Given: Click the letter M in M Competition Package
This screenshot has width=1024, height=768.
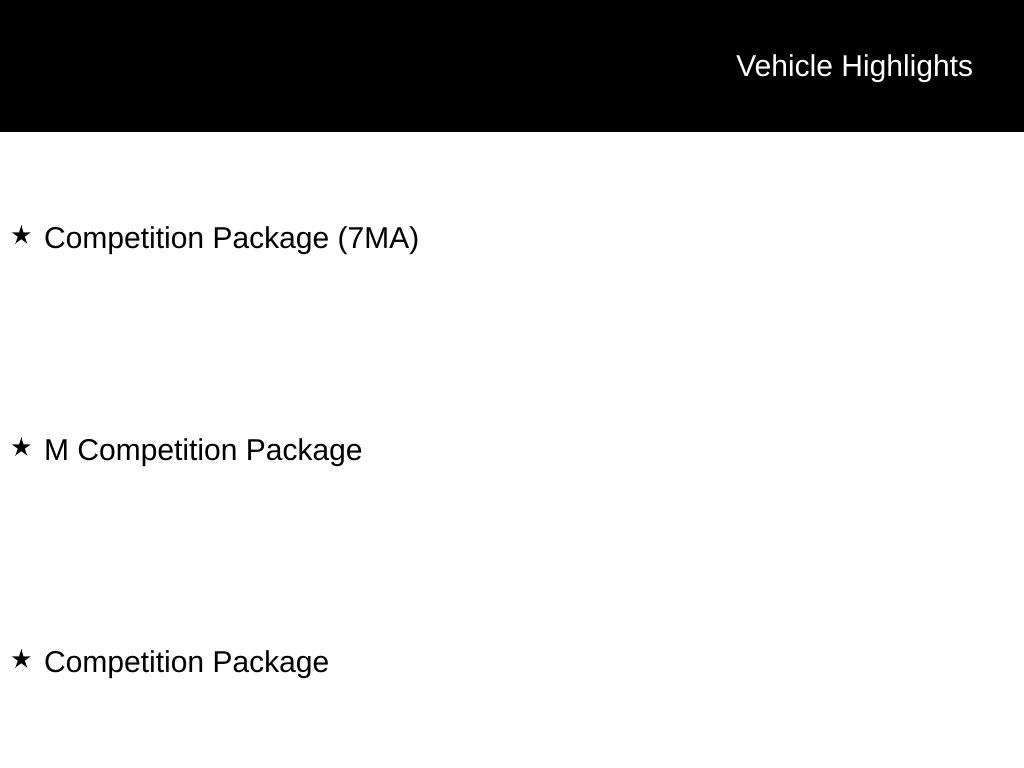Looking at the screenshot, I should [x=56, y=450].
